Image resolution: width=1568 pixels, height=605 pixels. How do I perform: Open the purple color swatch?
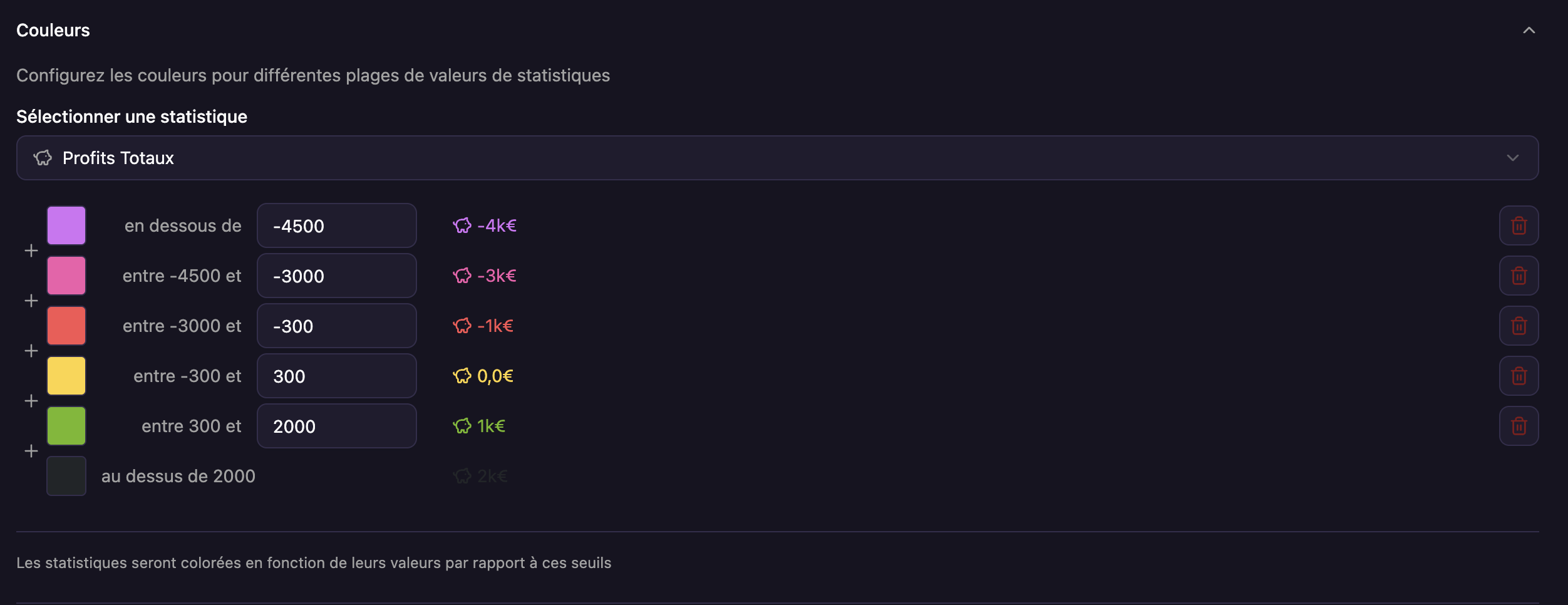click(x=66, y=225)
